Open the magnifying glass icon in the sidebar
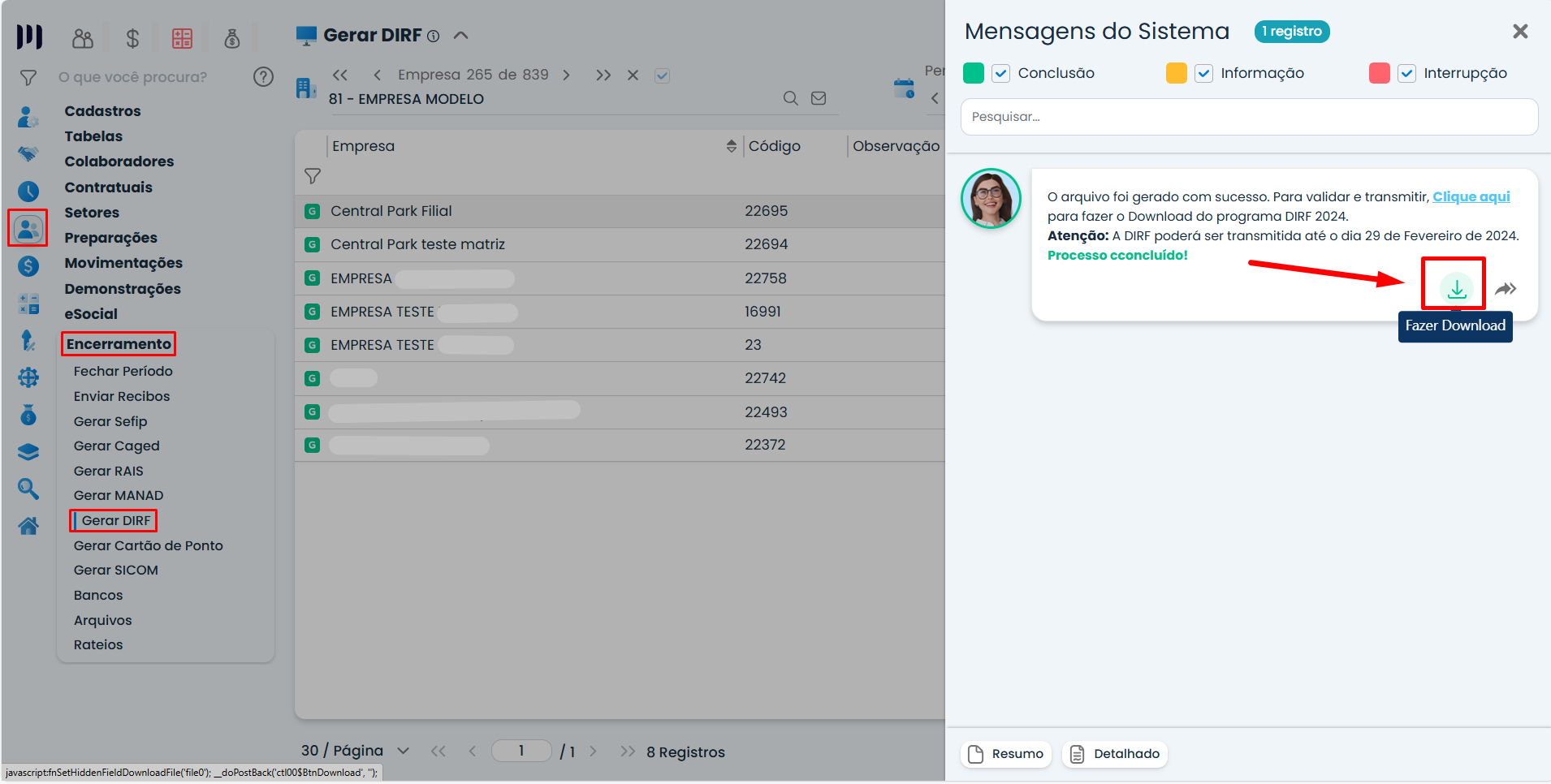1551x784 pixels. (x=28, y=488)
